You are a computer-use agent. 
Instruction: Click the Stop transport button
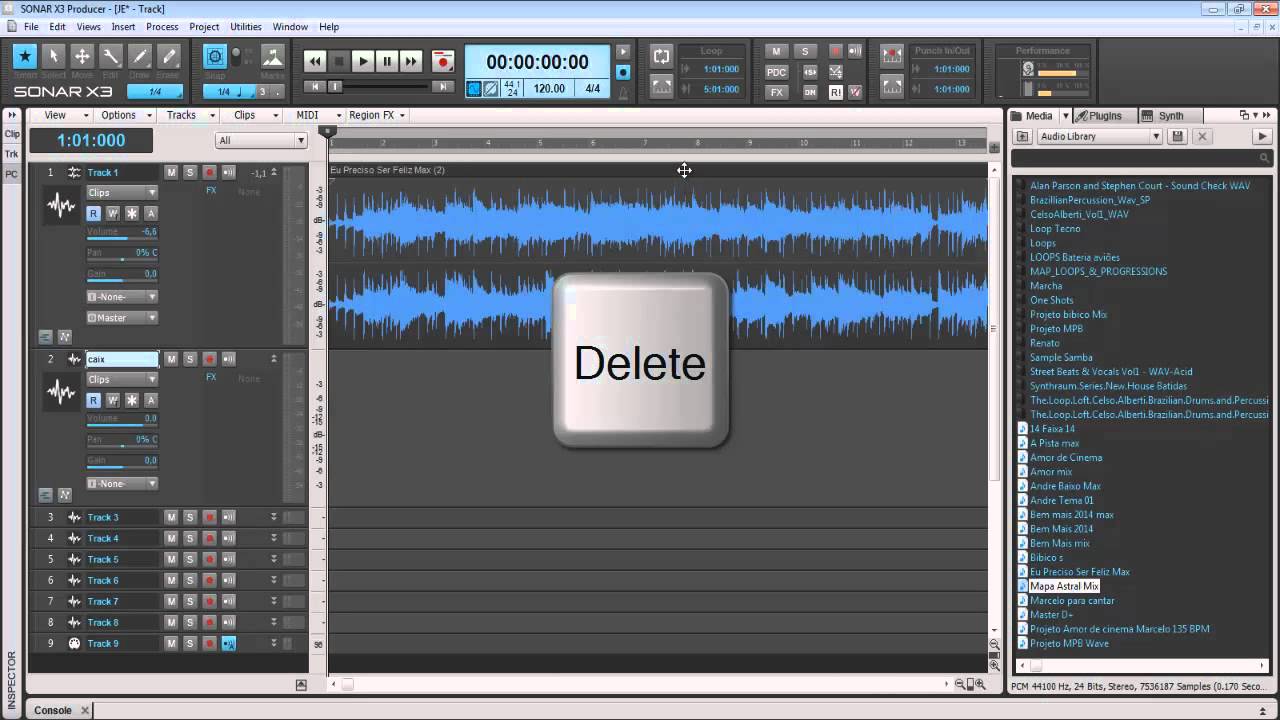click(x=339, y=61)
